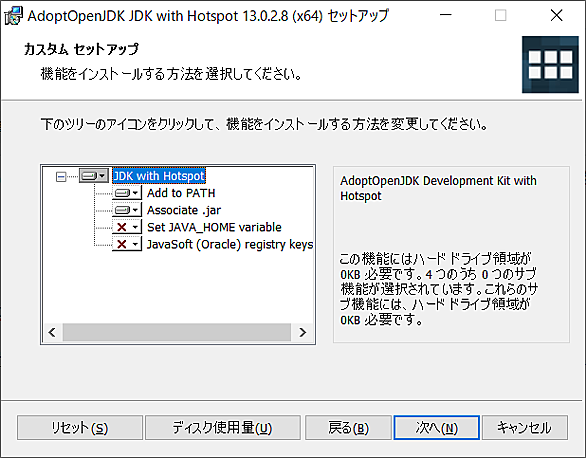Select the Set JAVA_HOME variable label
Image resolution: width=586 pixels, height=458 pixels.
coord(214,227)
